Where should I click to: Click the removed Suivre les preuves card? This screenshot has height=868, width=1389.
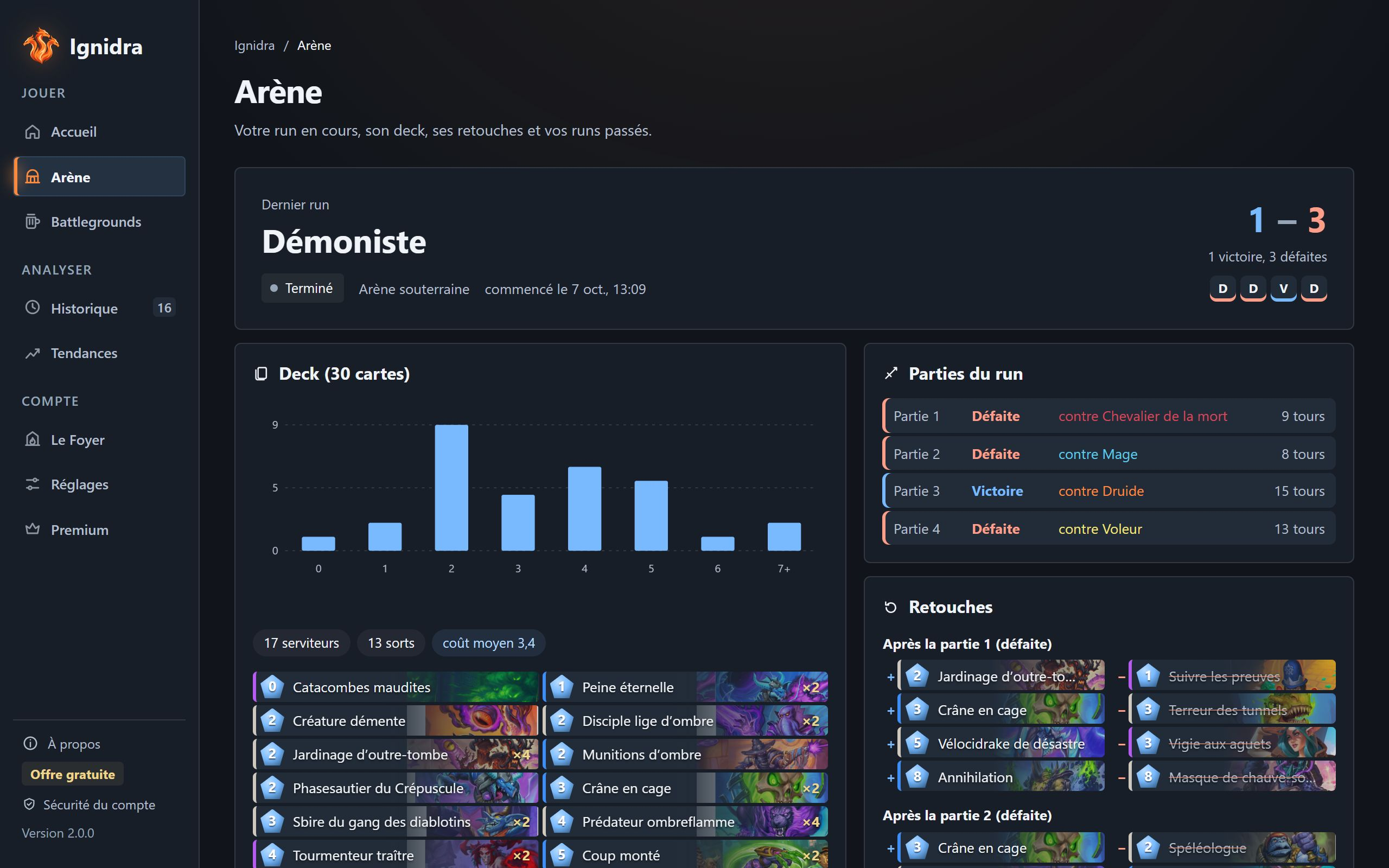pyautogui.click(x=1232, y=676)
